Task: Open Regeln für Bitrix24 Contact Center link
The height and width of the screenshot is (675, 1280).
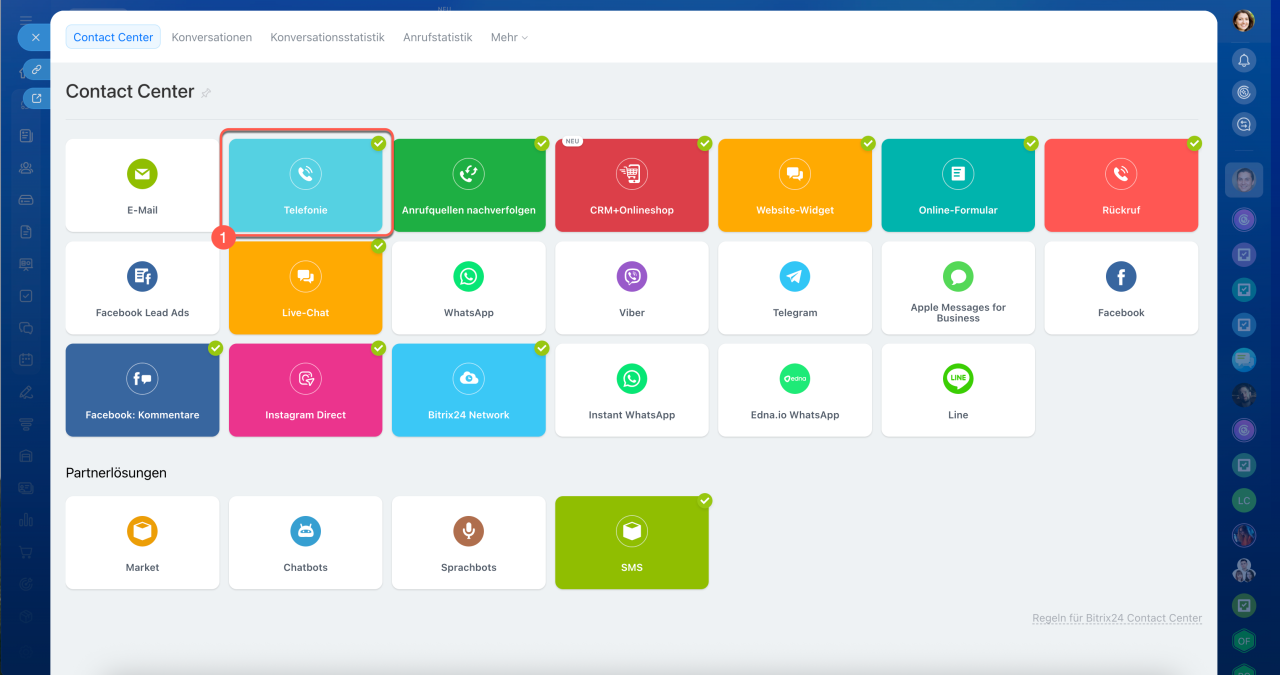Action: 1116,618
